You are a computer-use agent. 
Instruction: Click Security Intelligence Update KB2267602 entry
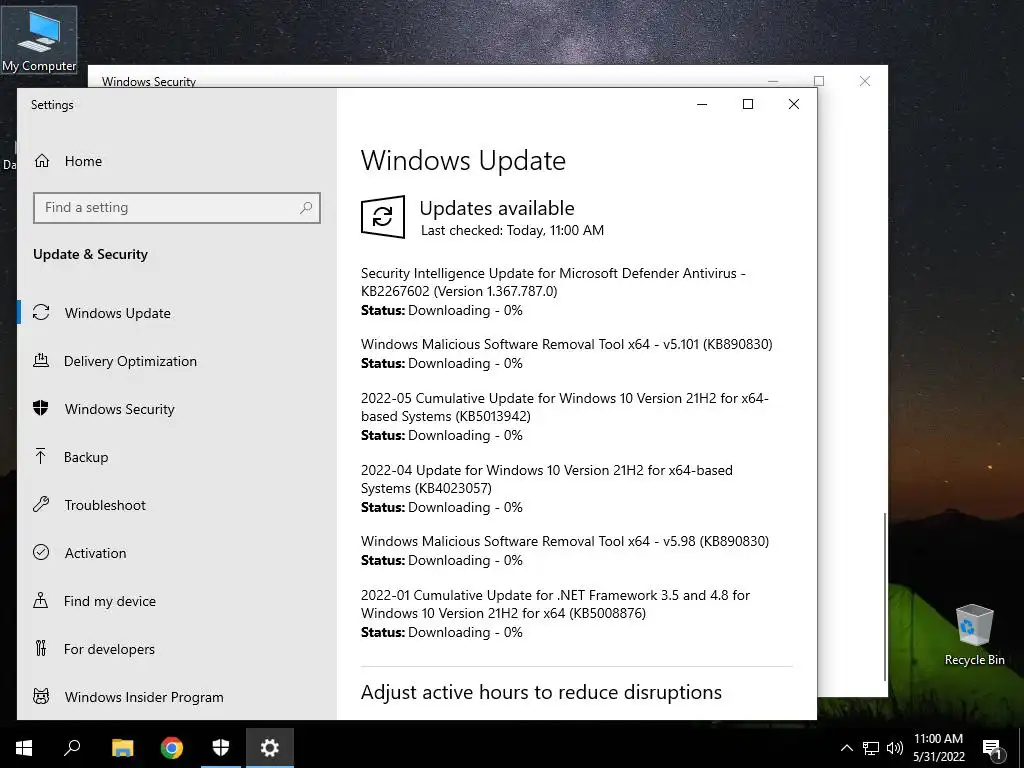(x=553, y=291)
